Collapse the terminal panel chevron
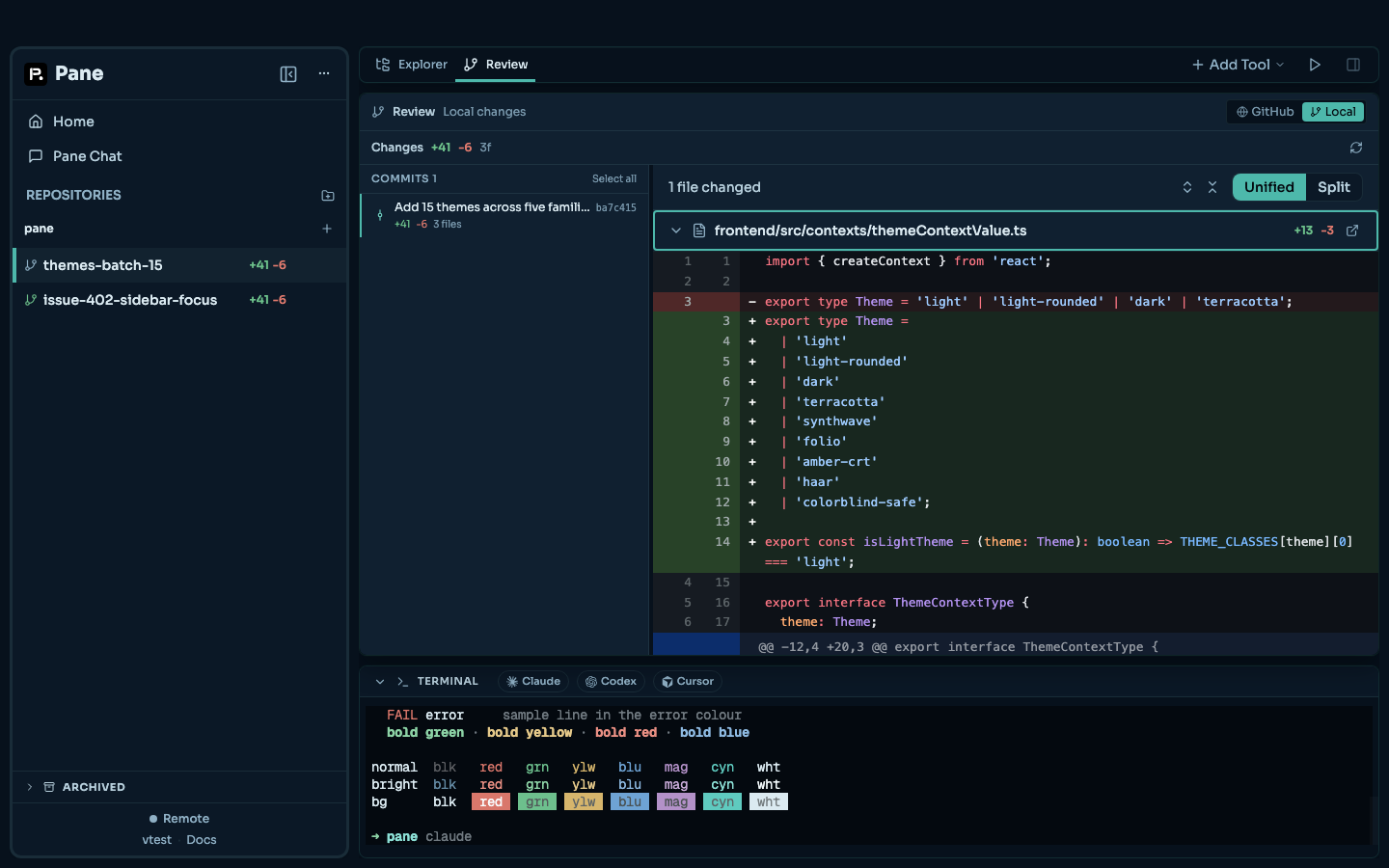This screenshot has height=868, width=1389. pos(380,682)
